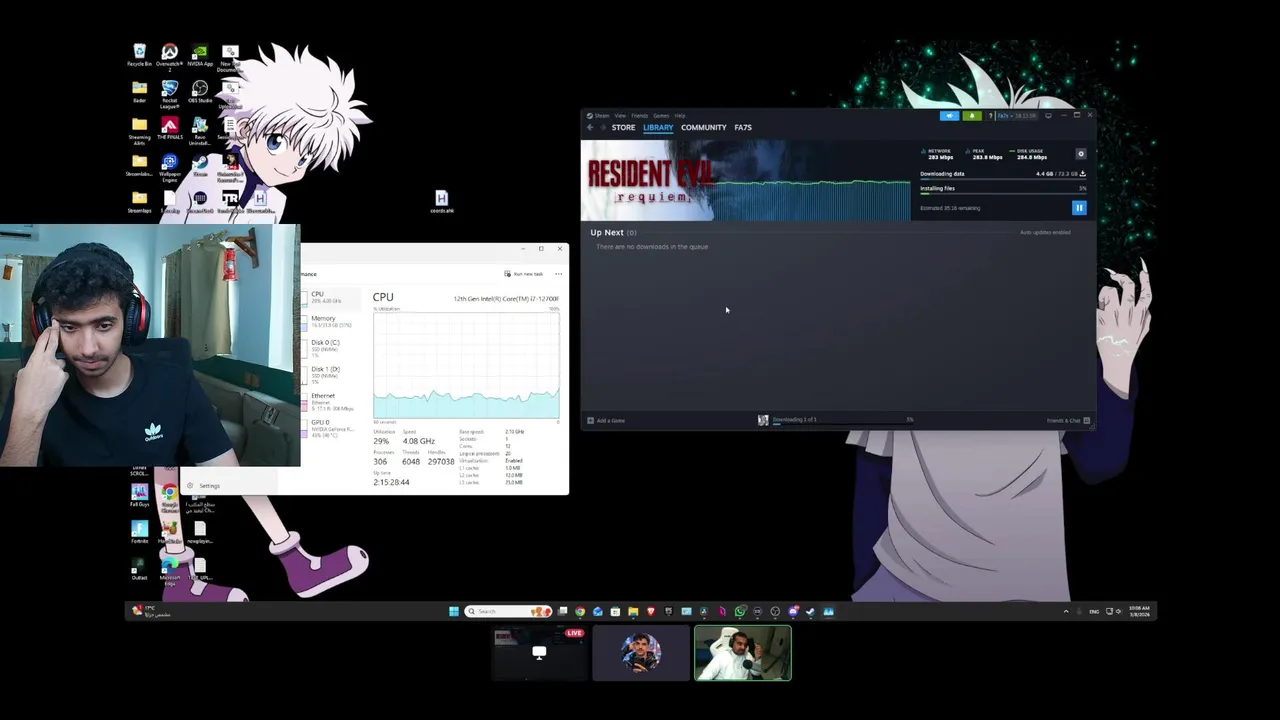
Task: Open the View menu in Steam
Action: pos(620,116)
